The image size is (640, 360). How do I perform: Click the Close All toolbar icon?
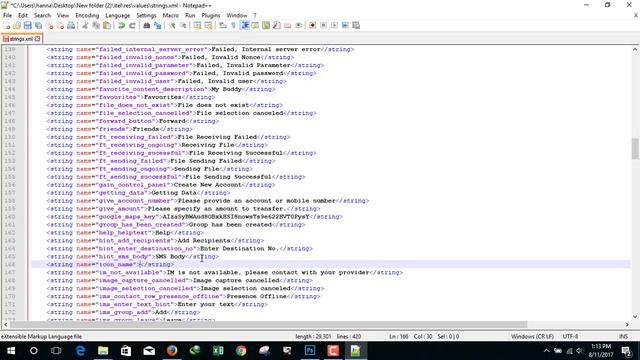pyautogui.click(x=60, y=25)
